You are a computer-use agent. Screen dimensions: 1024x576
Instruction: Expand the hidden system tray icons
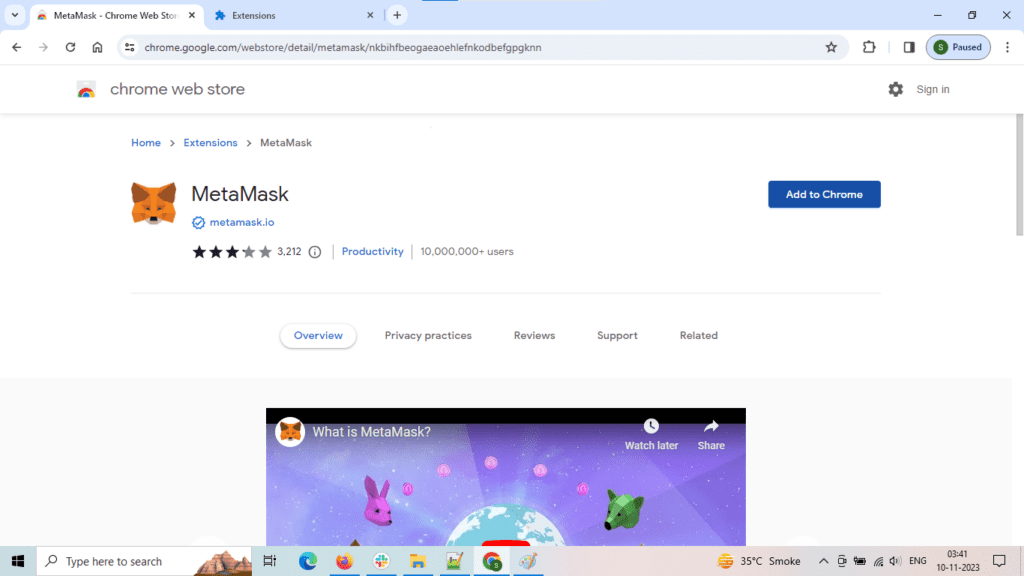tap(824, 561)
